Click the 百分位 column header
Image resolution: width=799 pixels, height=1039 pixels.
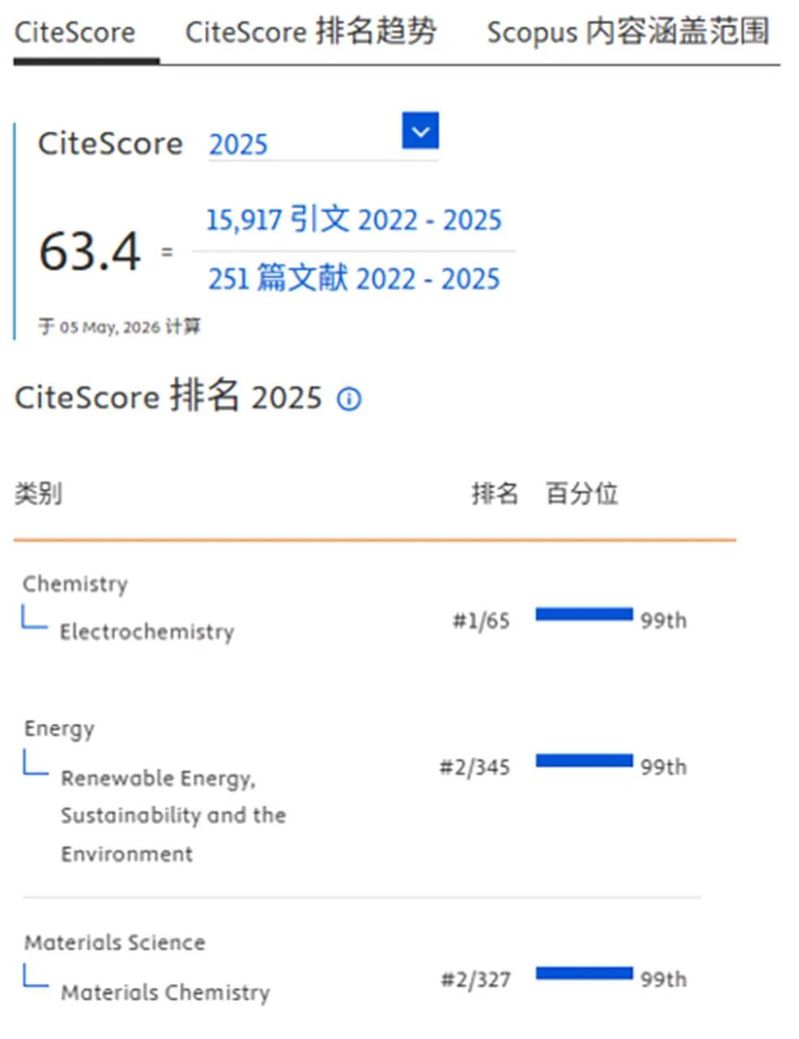point(582,493)
